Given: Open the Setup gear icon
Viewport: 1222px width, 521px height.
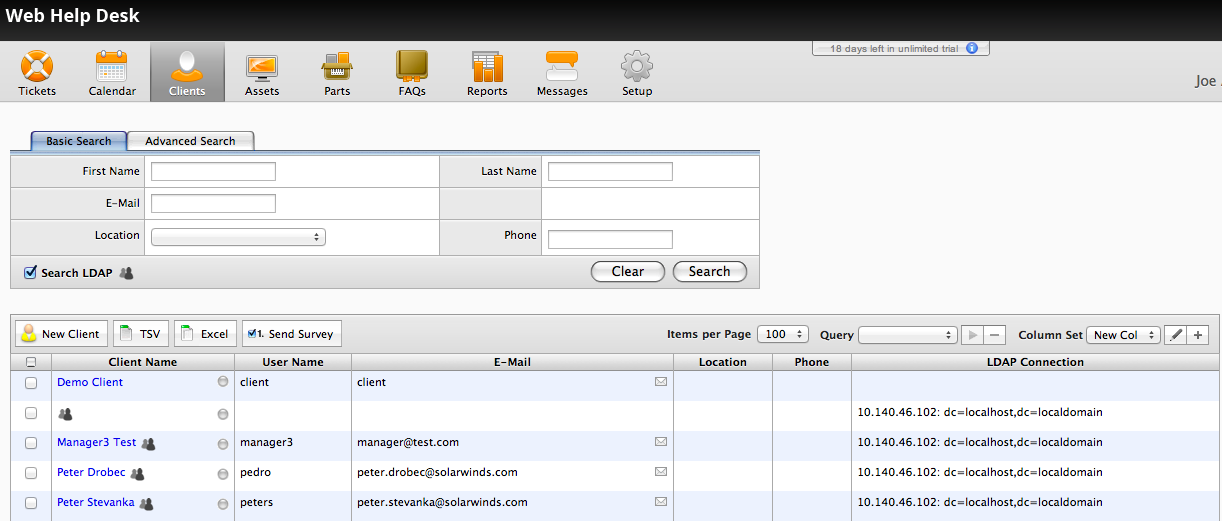Looking at the screenshot, I should coord(637,67).
